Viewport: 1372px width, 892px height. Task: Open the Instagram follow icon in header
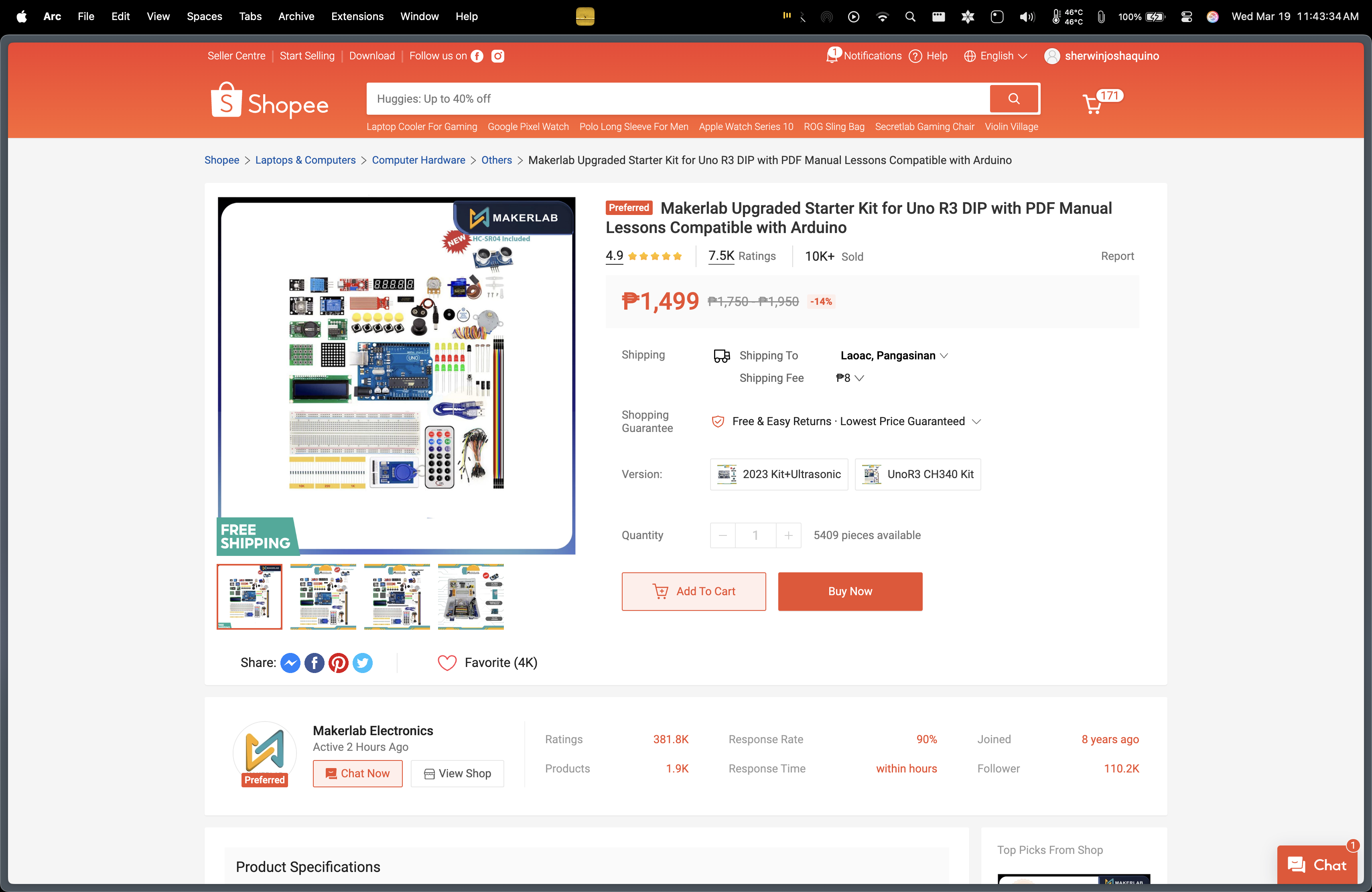click(497, 56)
